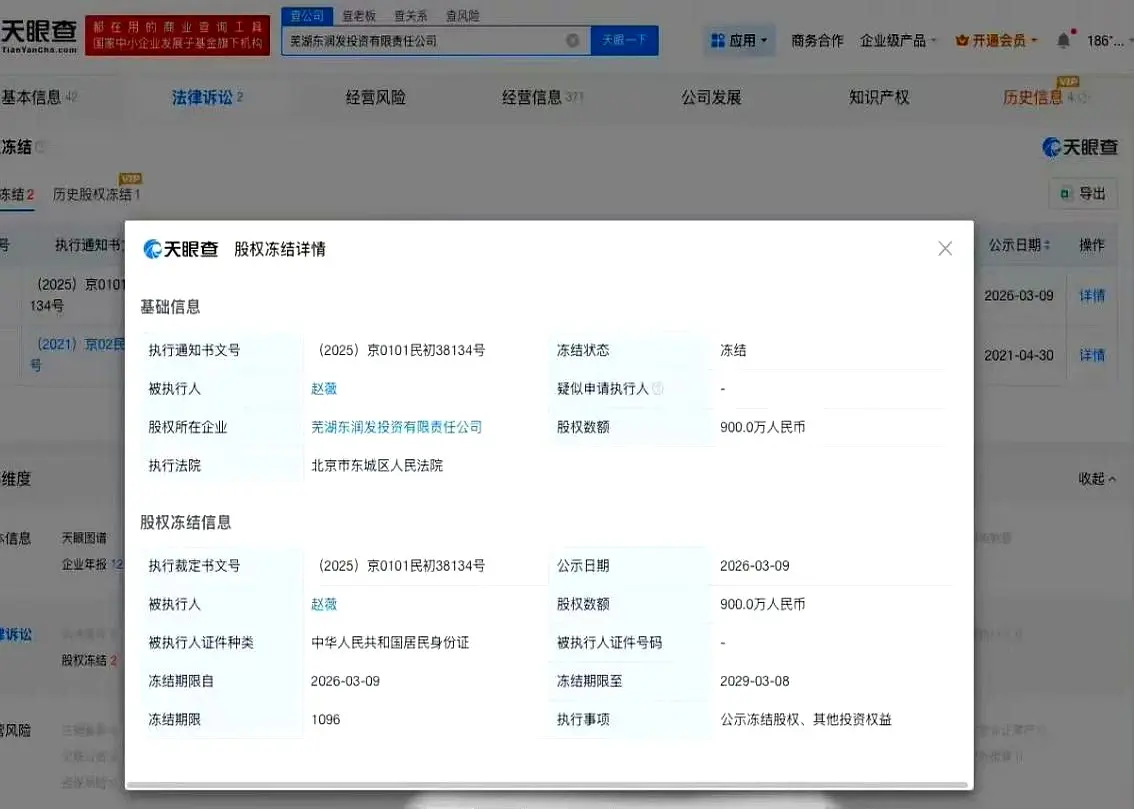The width and height of the screenshot is (1134, 809).
Task: Click the 1096 freeze period value
Action: (x=325, y=719)
